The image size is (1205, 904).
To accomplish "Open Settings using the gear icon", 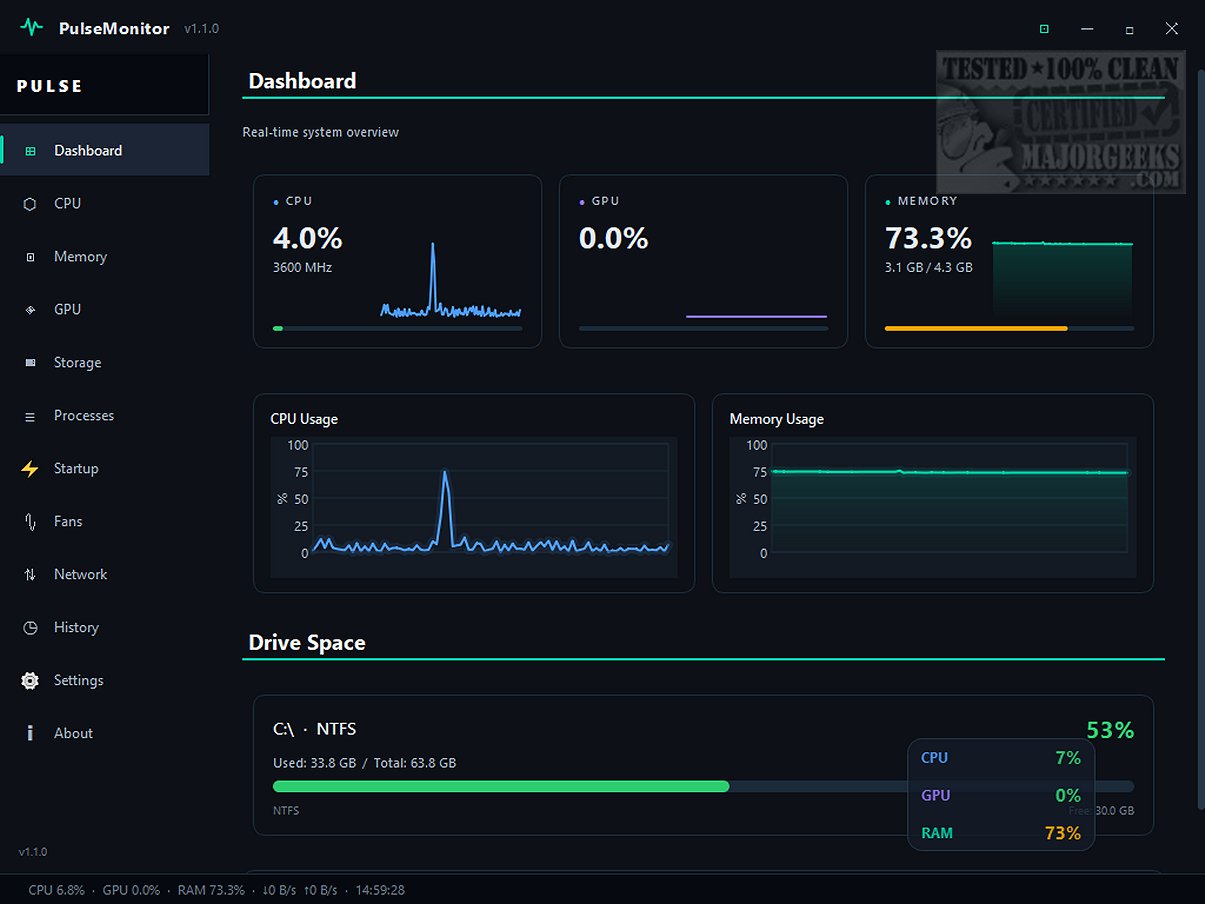I will [30, 681].
